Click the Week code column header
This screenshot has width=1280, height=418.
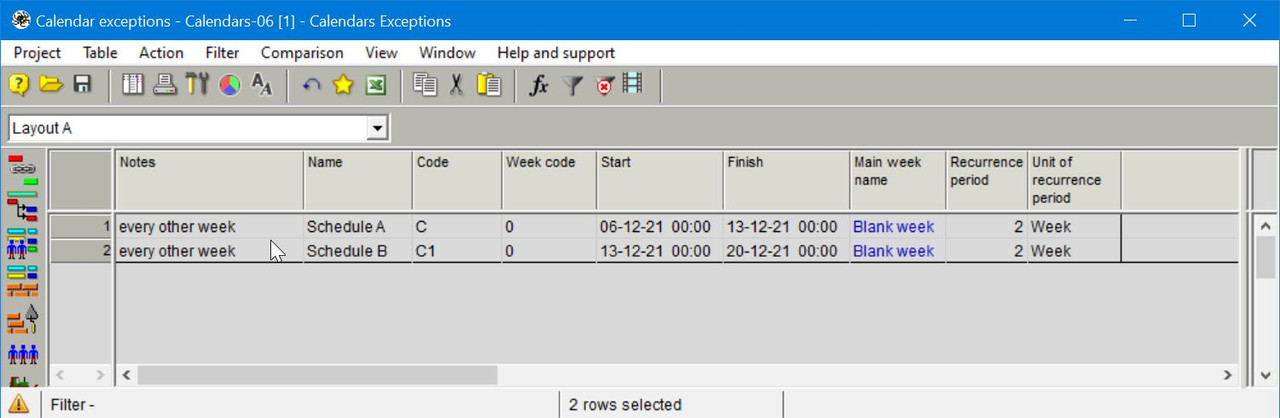point(549,180)
